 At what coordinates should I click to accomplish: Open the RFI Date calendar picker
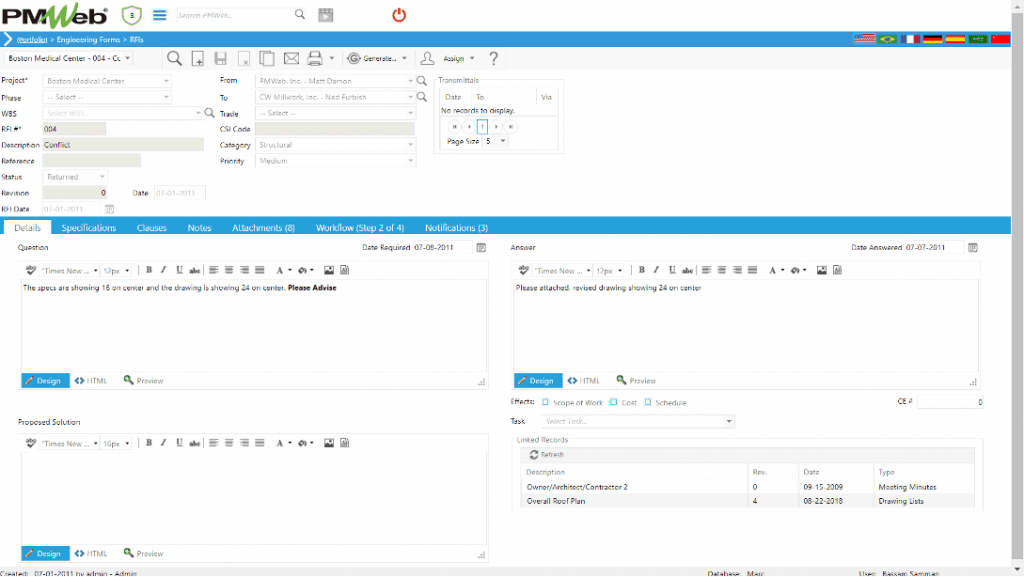click(x=109, y=209)
